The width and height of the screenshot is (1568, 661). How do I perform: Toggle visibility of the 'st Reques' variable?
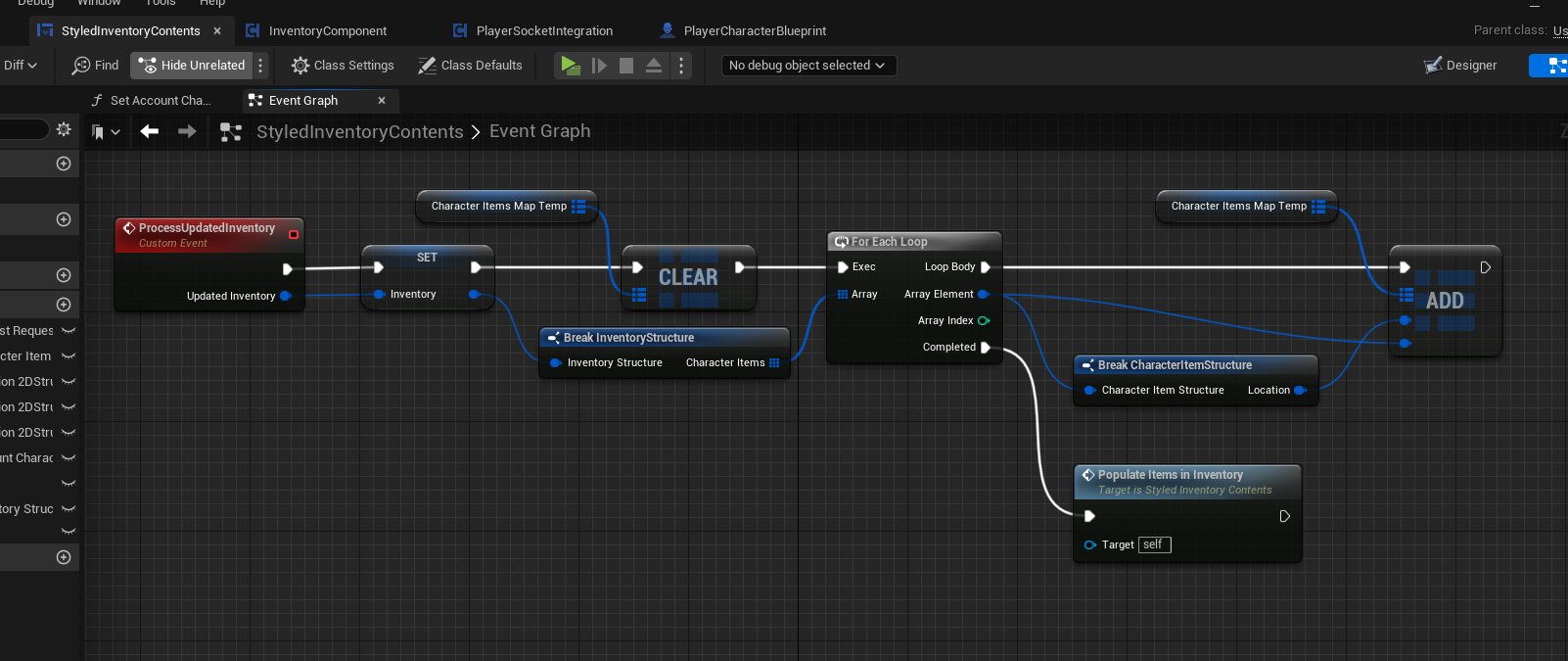69,331
